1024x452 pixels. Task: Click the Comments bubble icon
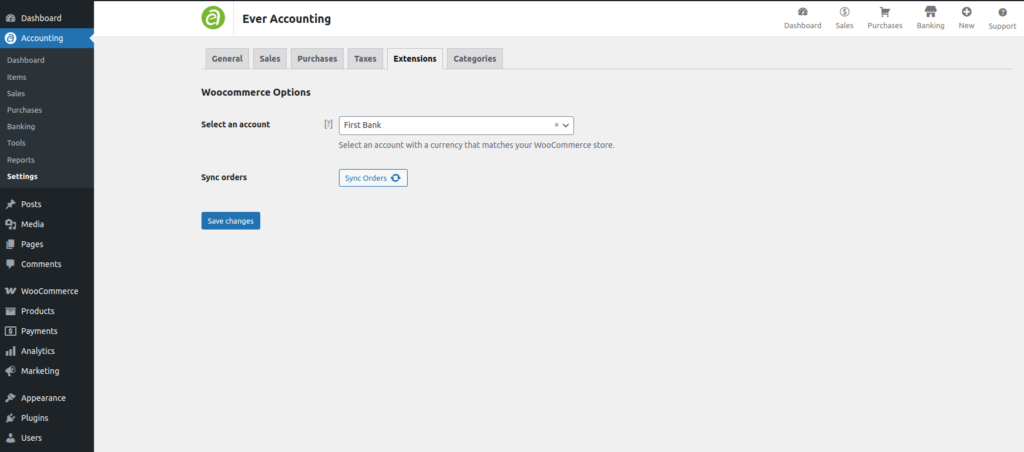click(x=10, y=264)
